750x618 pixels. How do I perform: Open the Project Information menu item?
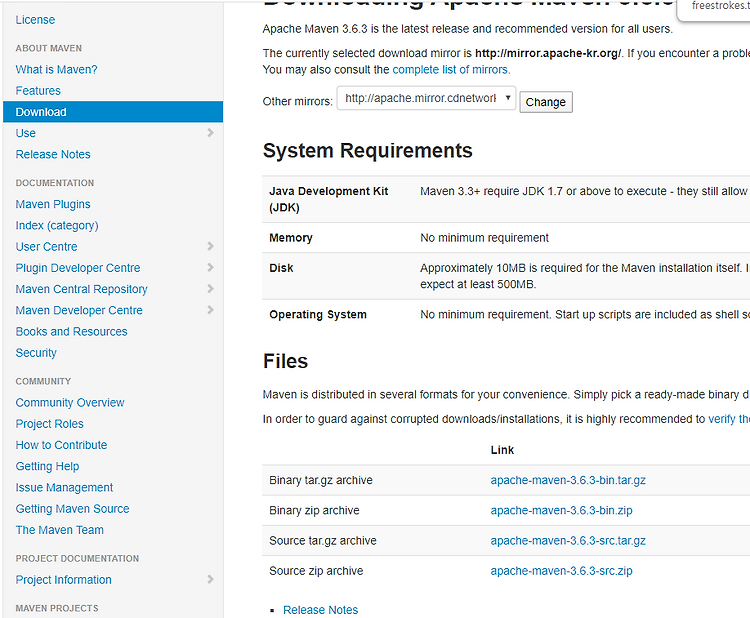[63, 579]
